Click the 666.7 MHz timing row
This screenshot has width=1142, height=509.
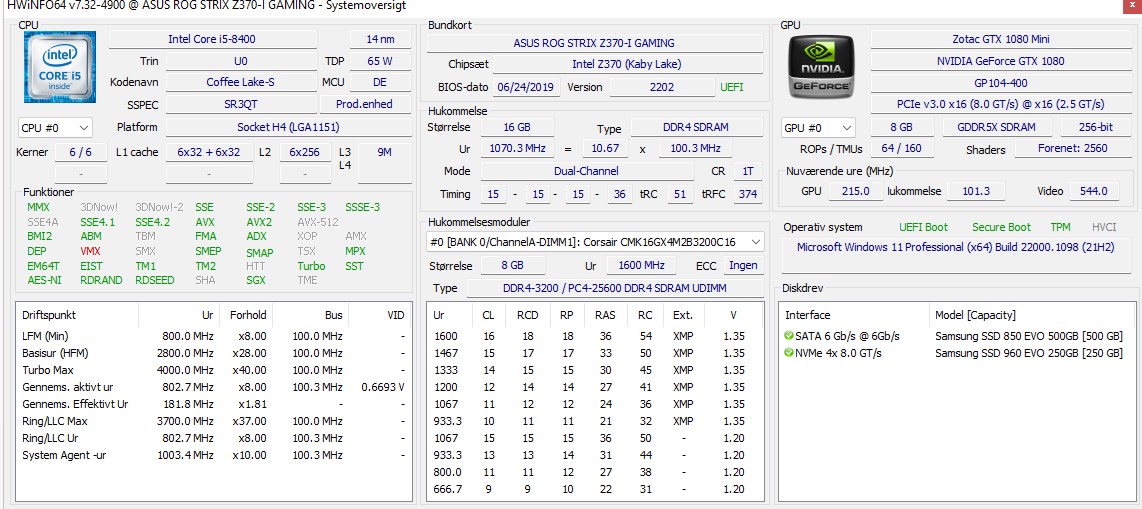[x=594, y=489]
